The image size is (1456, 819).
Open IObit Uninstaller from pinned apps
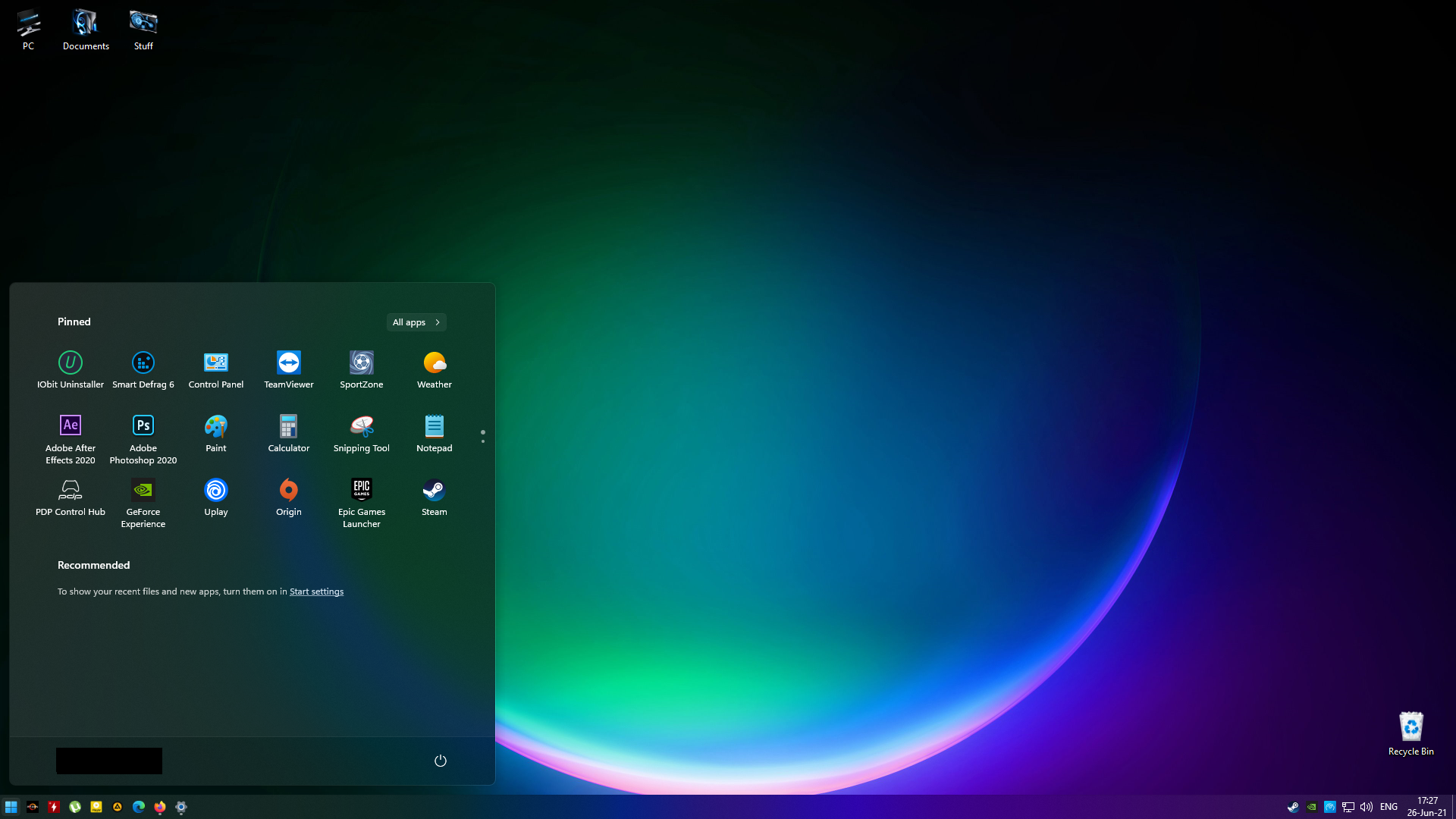point(71,369)
